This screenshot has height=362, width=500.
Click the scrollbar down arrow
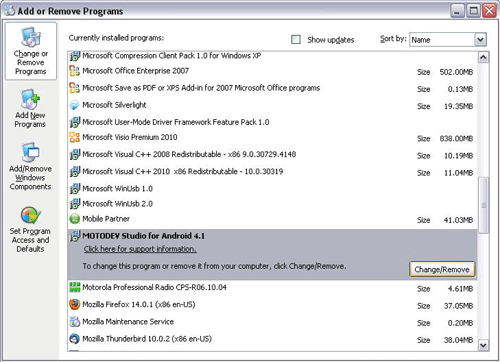[483, 345]
